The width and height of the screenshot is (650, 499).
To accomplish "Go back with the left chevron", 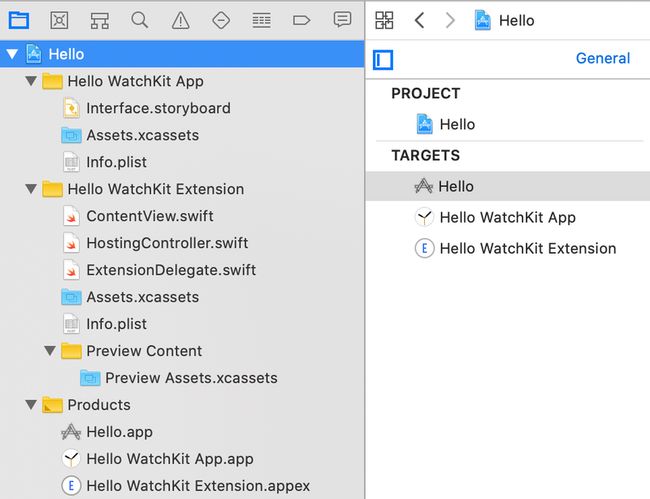I will (x=420, y=20).
